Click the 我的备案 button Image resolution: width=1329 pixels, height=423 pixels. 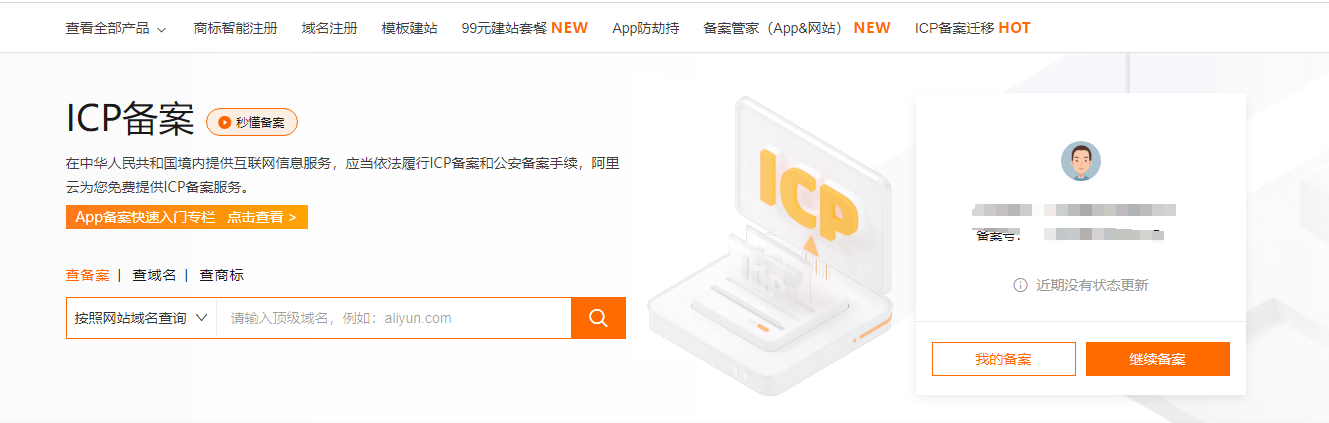[x=1004, y=359]
